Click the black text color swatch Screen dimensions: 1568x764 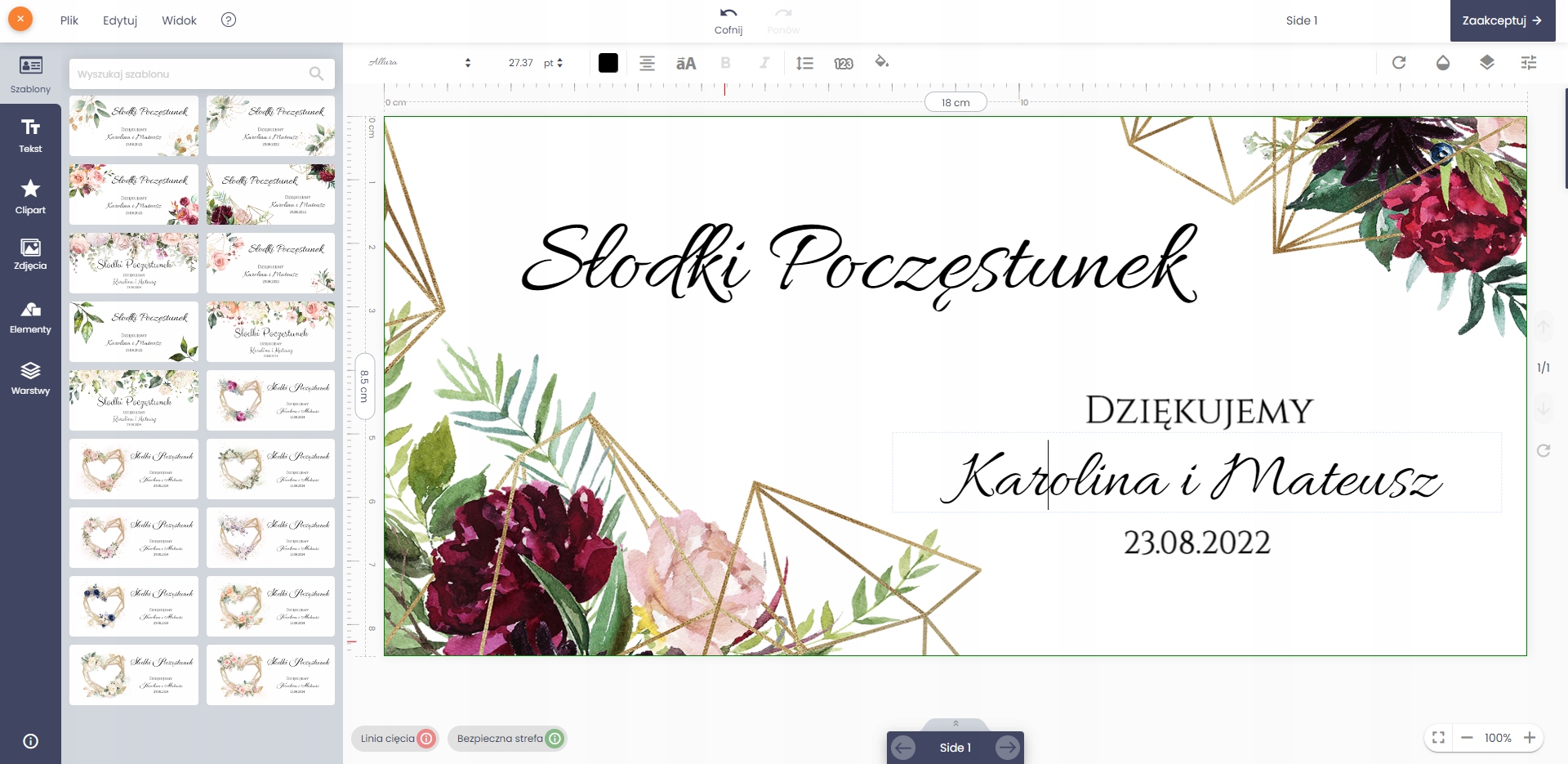(608, 63)
